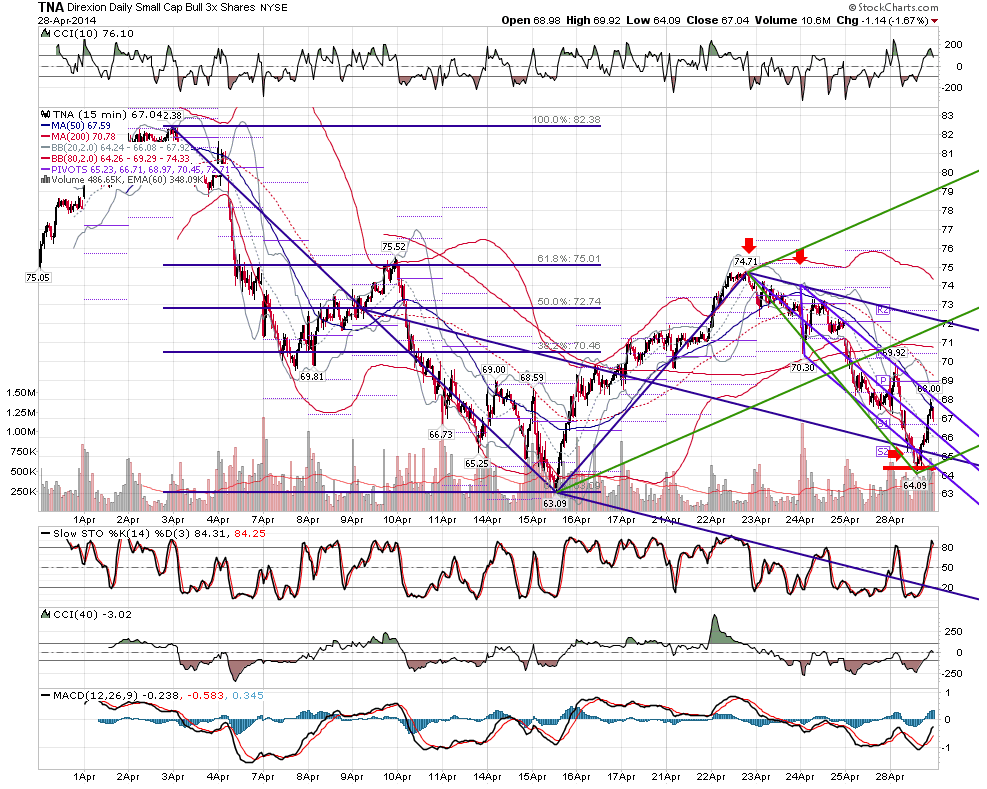Click the 61.8%: 75.01 Fibonacci label

tap(568, 258)
